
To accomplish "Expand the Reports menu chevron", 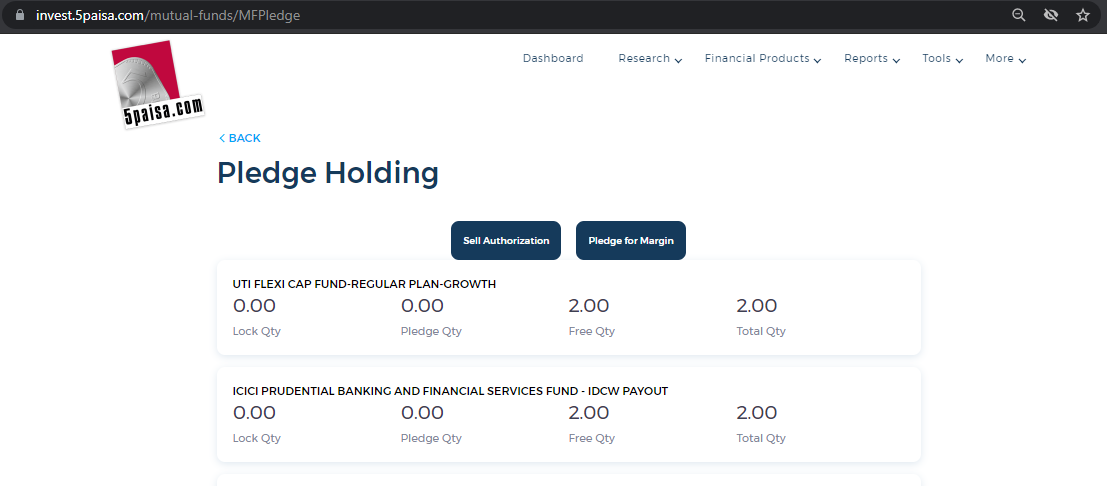I will (896, 61).
